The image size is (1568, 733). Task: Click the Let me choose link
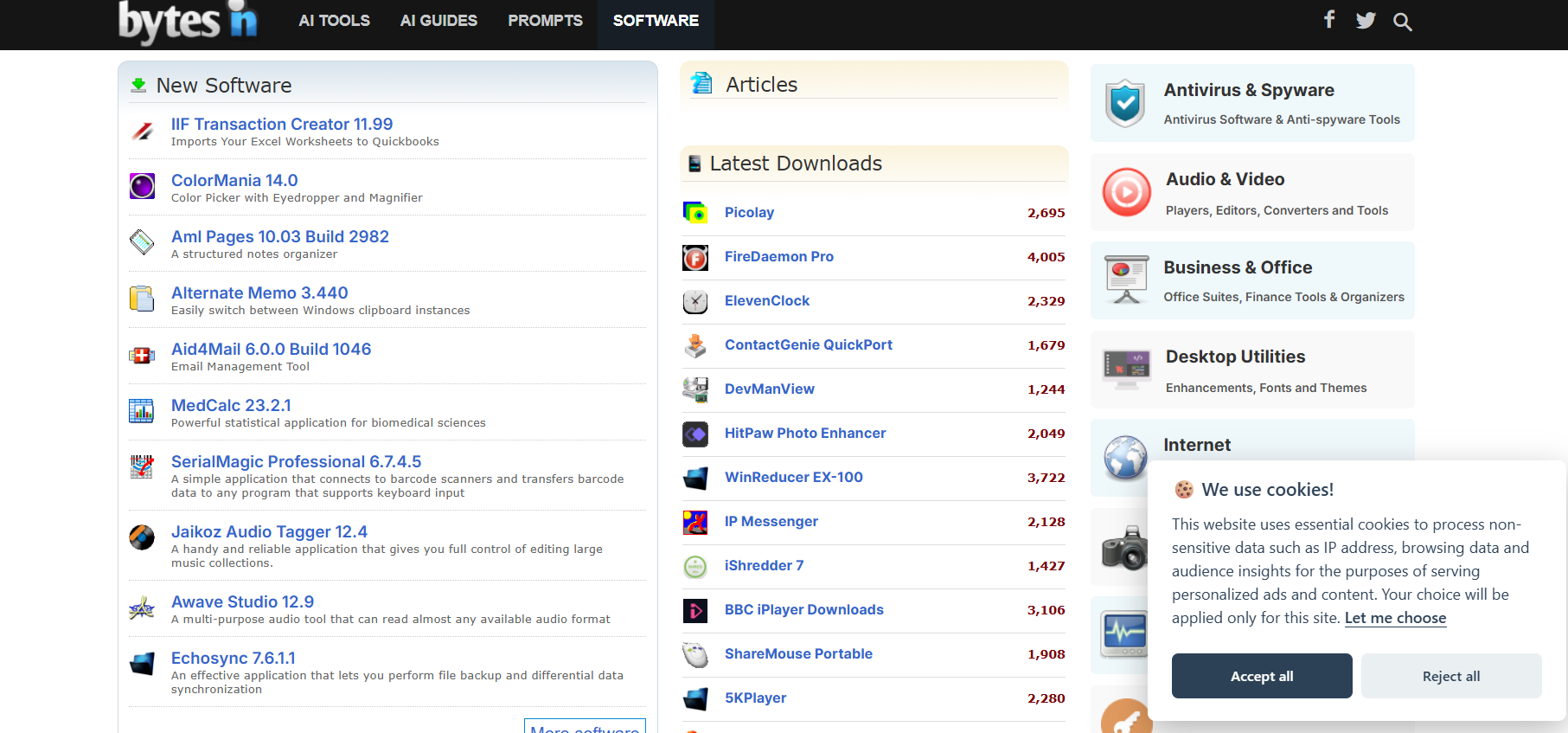click(x=1395, y=618)
